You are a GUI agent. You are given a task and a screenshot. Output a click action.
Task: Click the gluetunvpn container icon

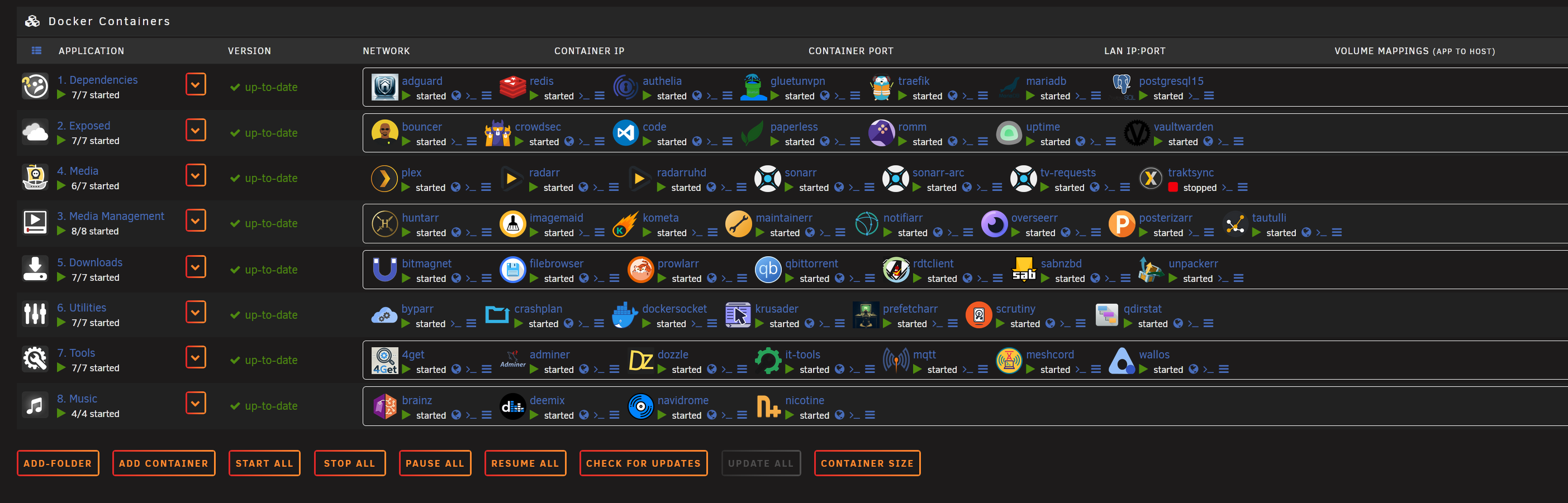tap(754, 87)
